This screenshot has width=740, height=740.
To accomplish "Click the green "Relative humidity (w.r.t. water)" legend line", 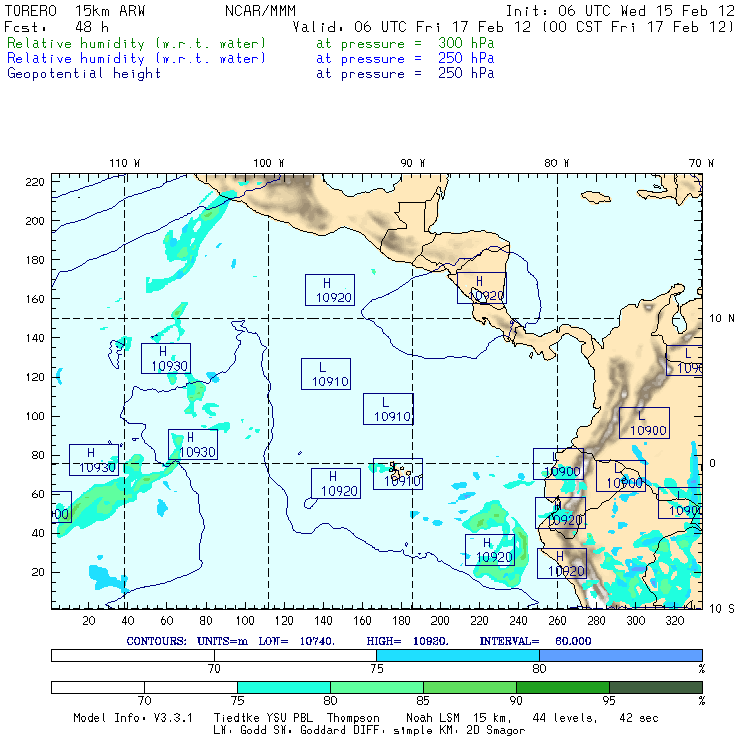I will (136, 43).
